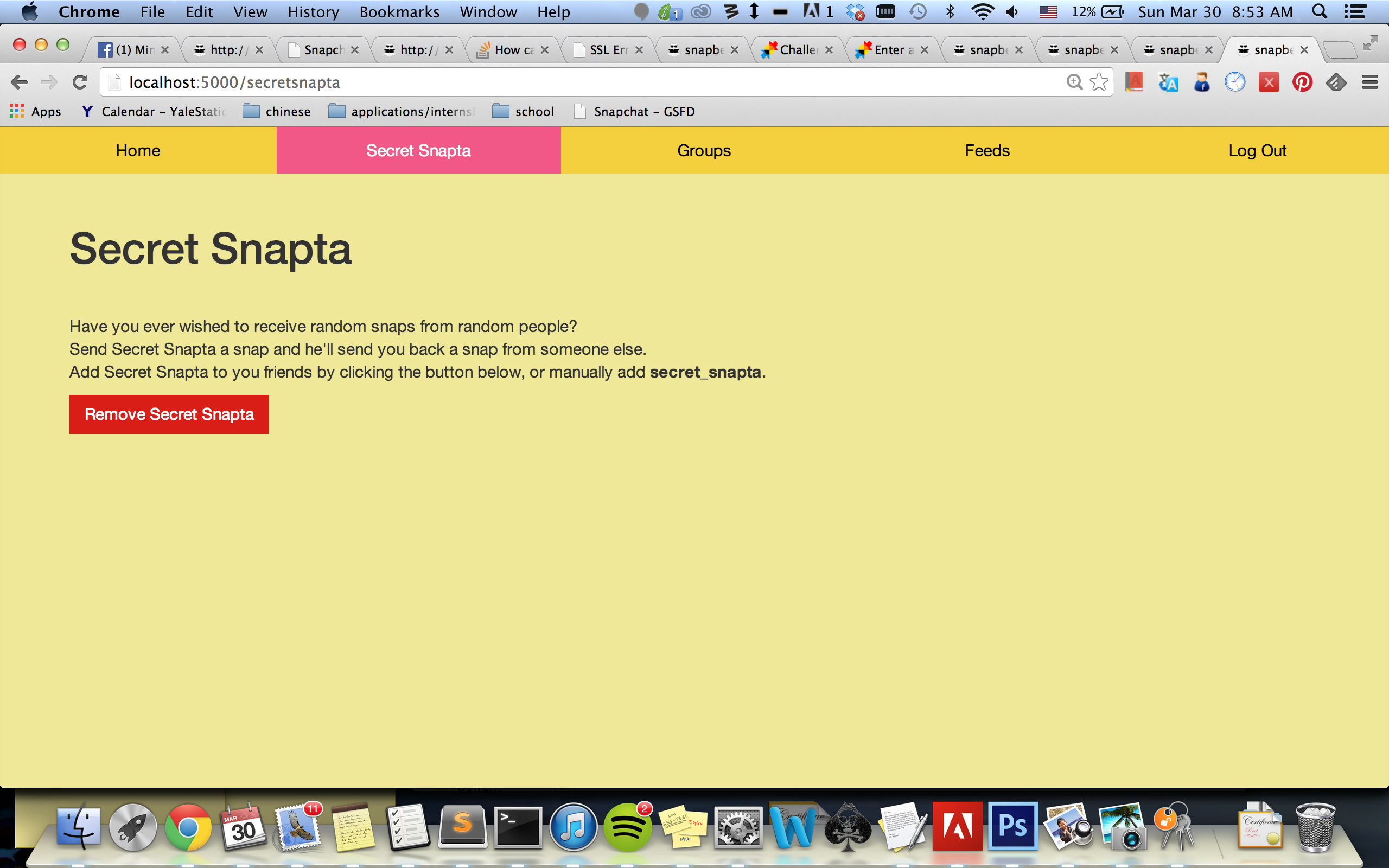Click the localhost address bar
This screenshot has height=868, width=1389.
574,82
